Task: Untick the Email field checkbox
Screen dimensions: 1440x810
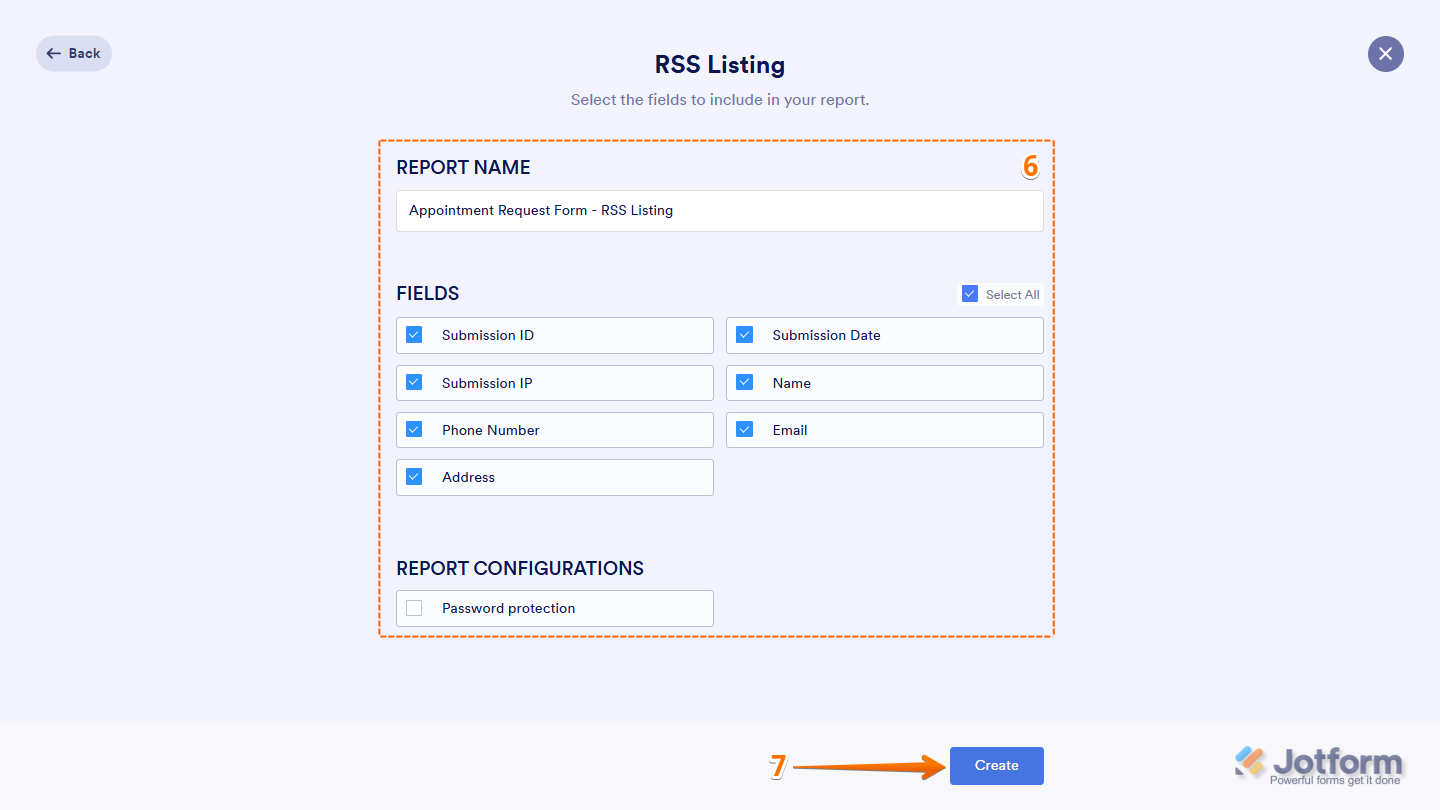Action: coord(744,430)
